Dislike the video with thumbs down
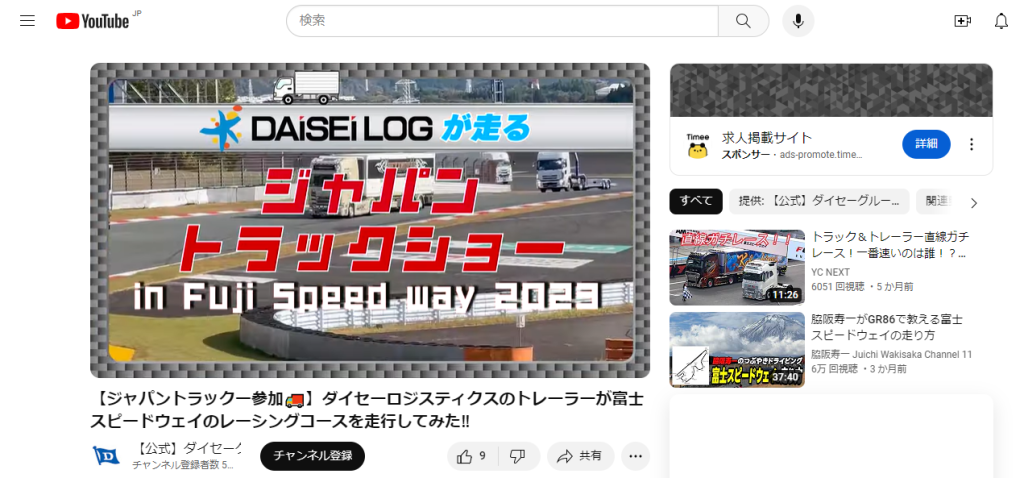1024x478 pixels. click(x=519, y=456)
